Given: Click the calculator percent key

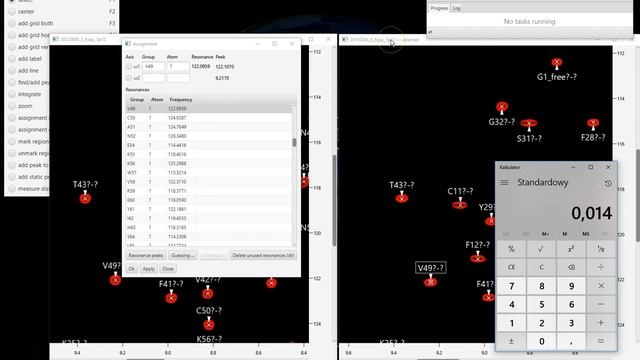Looking at the screenshot, I should click(511, 249).
